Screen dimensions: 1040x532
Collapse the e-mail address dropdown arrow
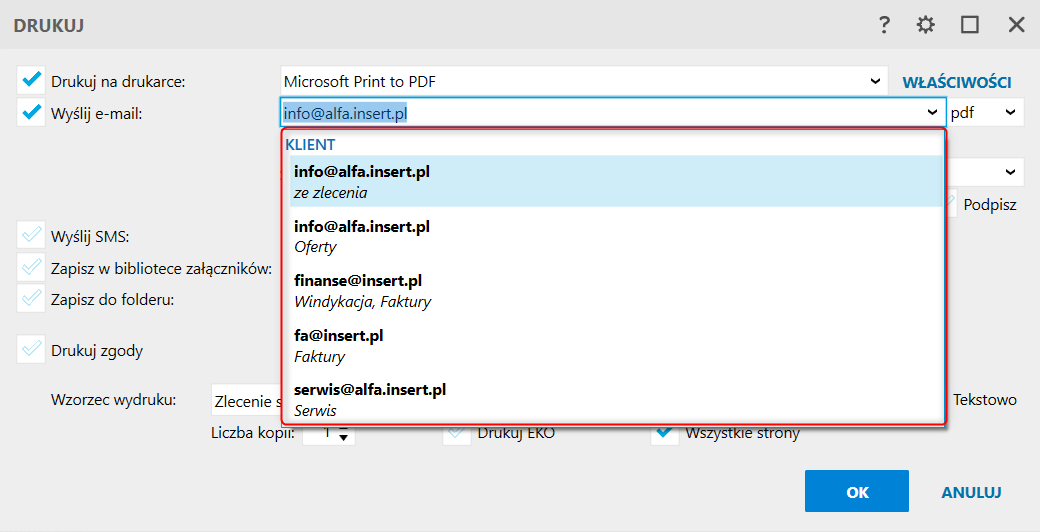pos(933,113)
